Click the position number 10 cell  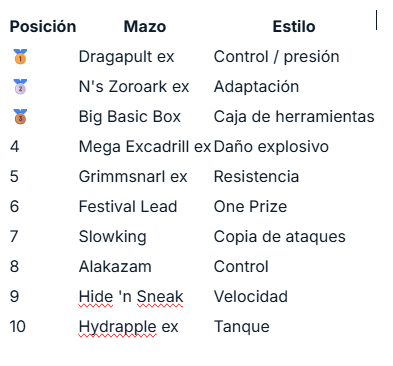tap(18, 327)
